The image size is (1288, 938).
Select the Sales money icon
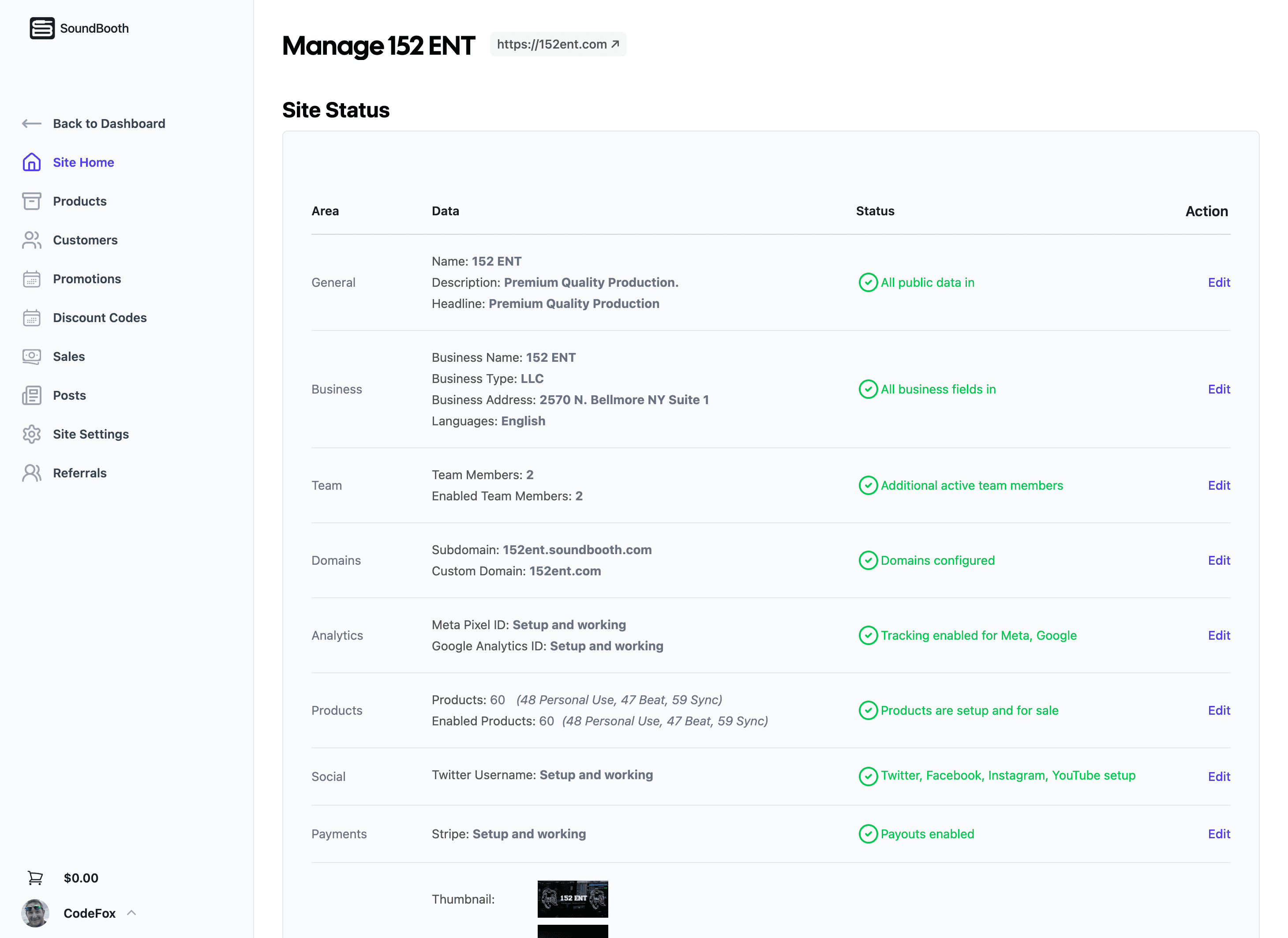[31, 356]
